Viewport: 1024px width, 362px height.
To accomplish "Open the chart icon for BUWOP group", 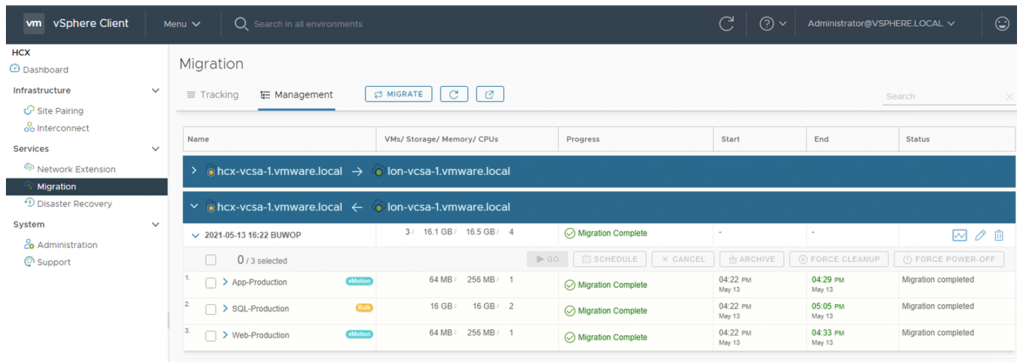I will point(959,235).
